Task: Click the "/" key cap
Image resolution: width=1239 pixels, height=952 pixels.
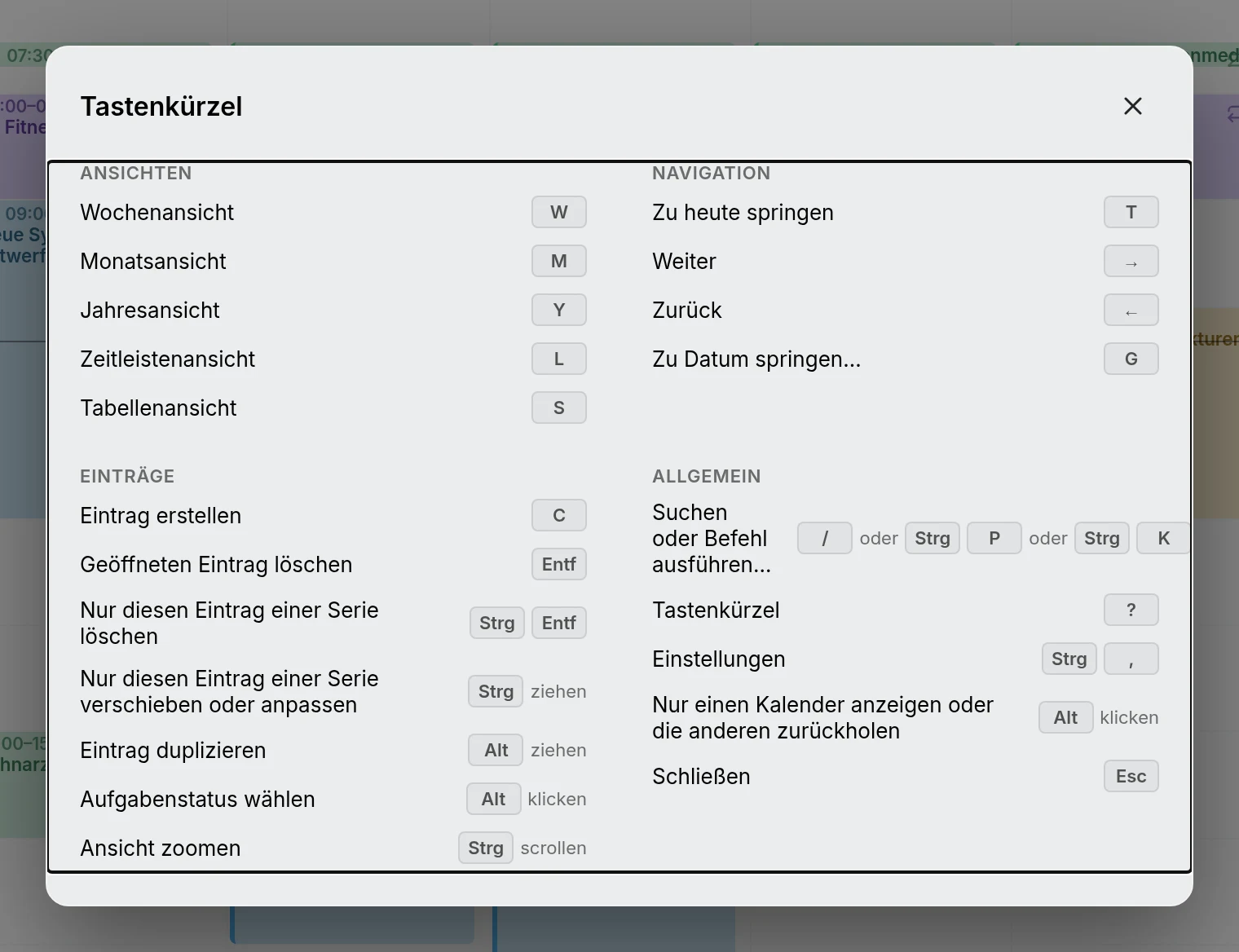Action: point(825,538)
